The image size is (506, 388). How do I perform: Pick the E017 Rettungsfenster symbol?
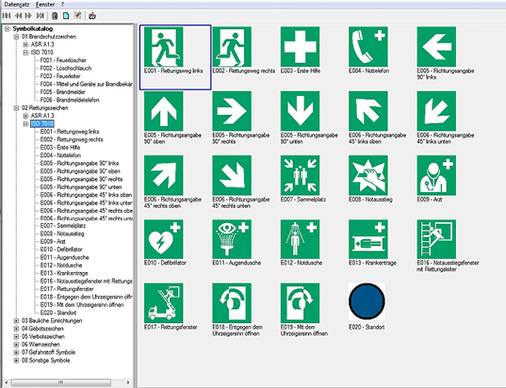point(163,303)
